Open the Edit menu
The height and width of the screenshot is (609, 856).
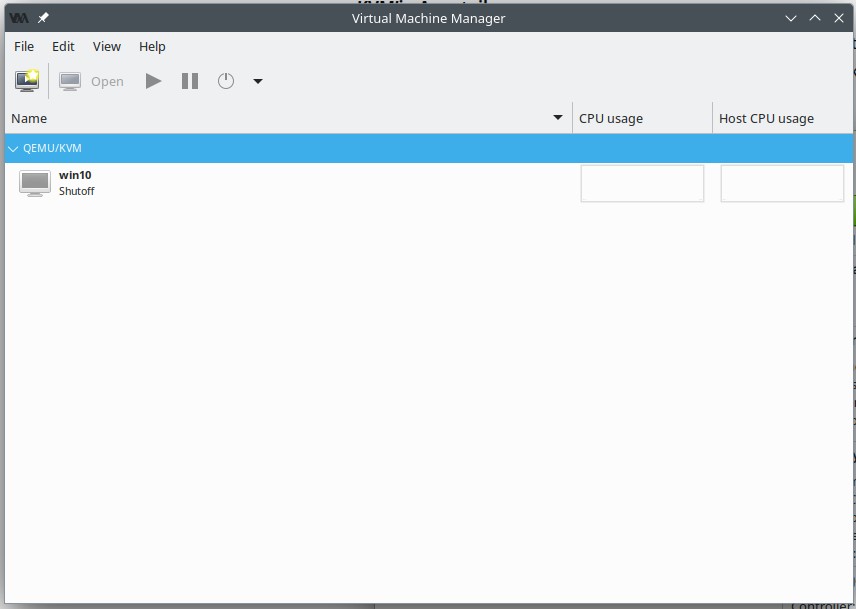(x=63, y=46)
